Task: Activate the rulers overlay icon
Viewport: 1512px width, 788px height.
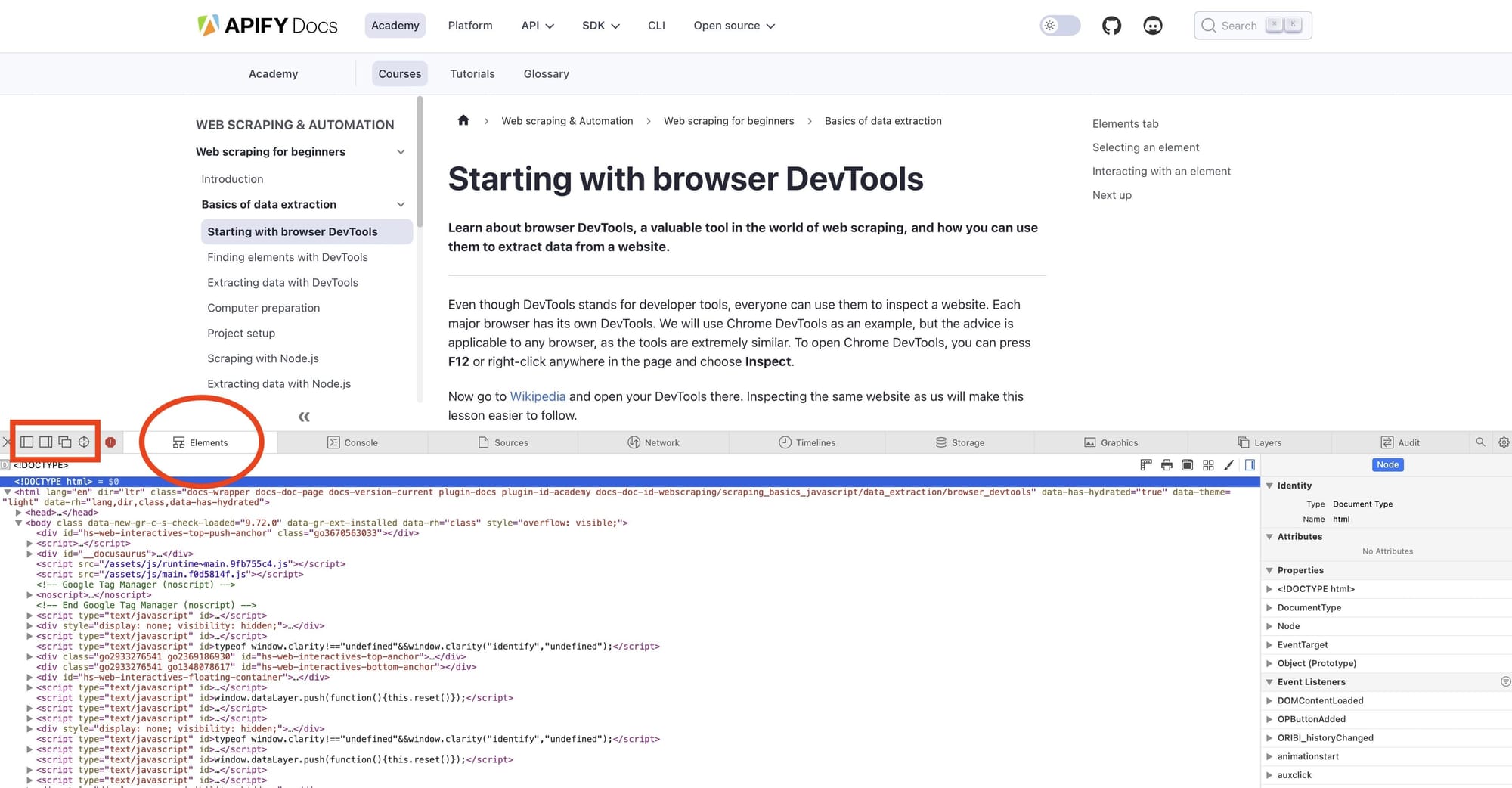Action: (x=1146, y=465)
